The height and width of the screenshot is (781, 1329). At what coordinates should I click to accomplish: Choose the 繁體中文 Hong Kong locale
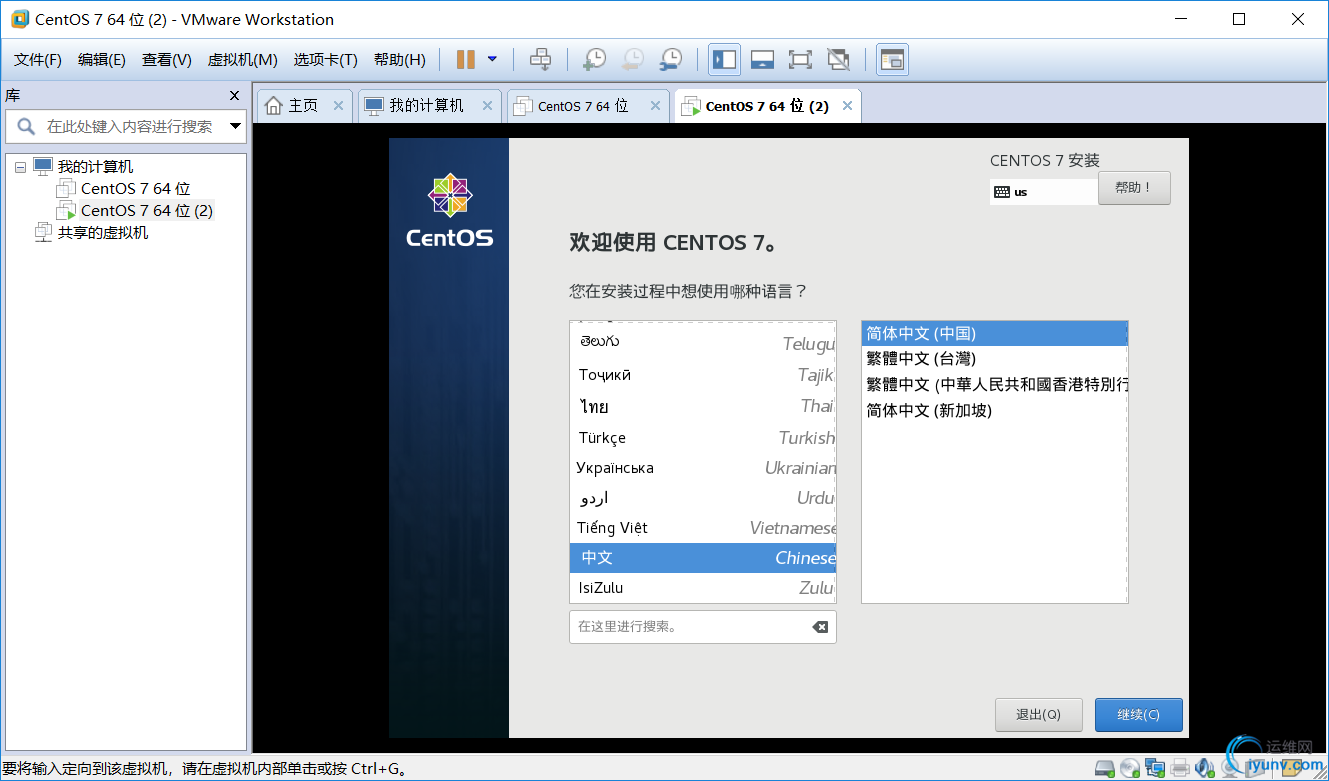994,385
